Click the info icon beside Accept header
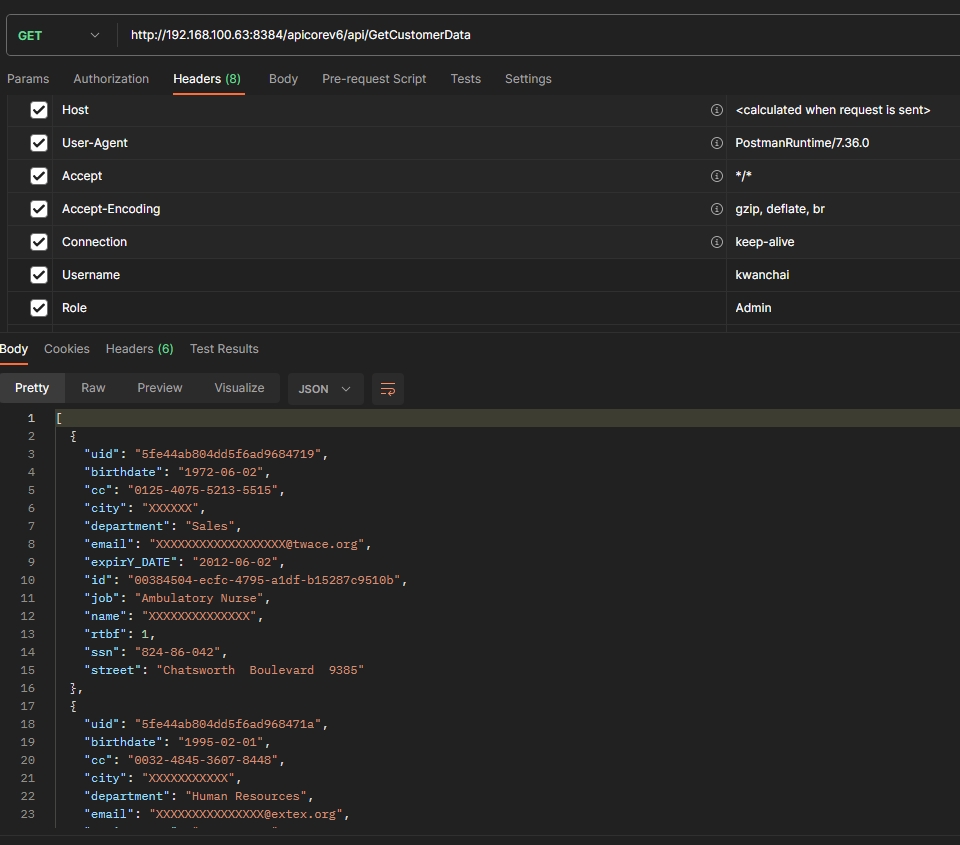 [x=716, y=176]
